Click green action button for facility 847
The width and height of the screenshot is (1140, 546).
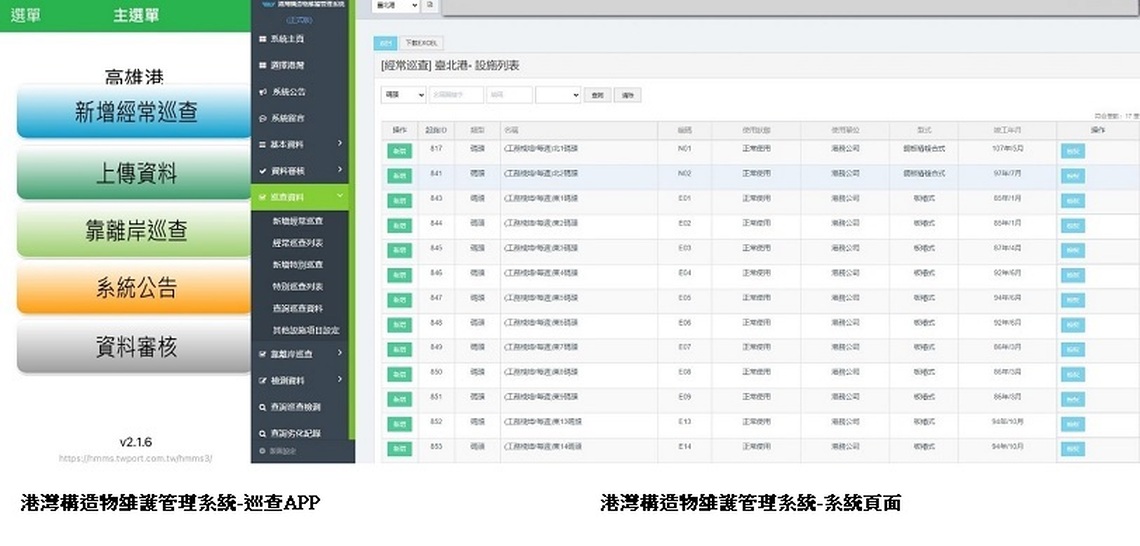(399, 300)
